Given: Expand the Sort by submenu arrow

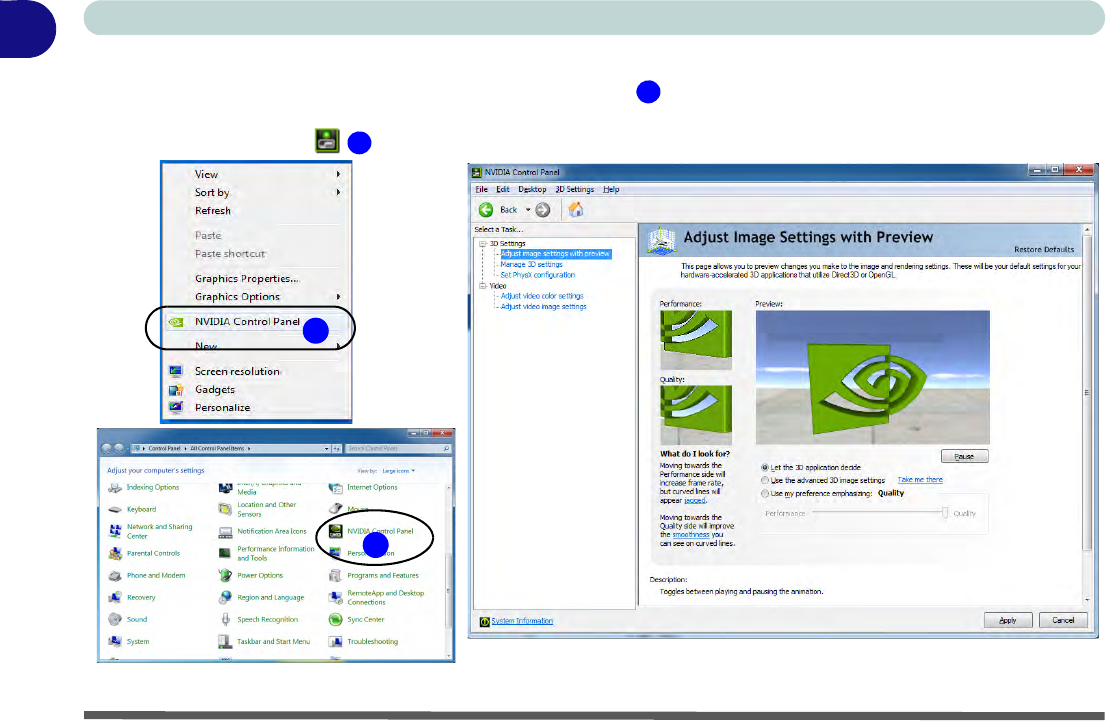Looking at the screenshot, I should [x=339, y=192].
